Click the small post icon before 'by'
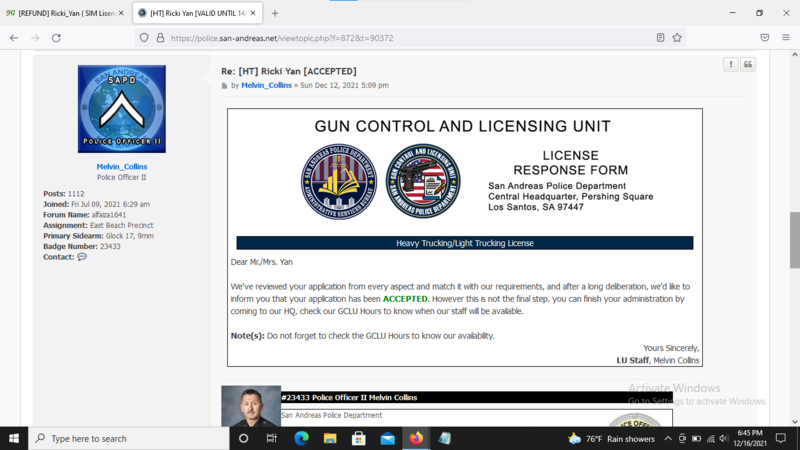 point(224,86)
